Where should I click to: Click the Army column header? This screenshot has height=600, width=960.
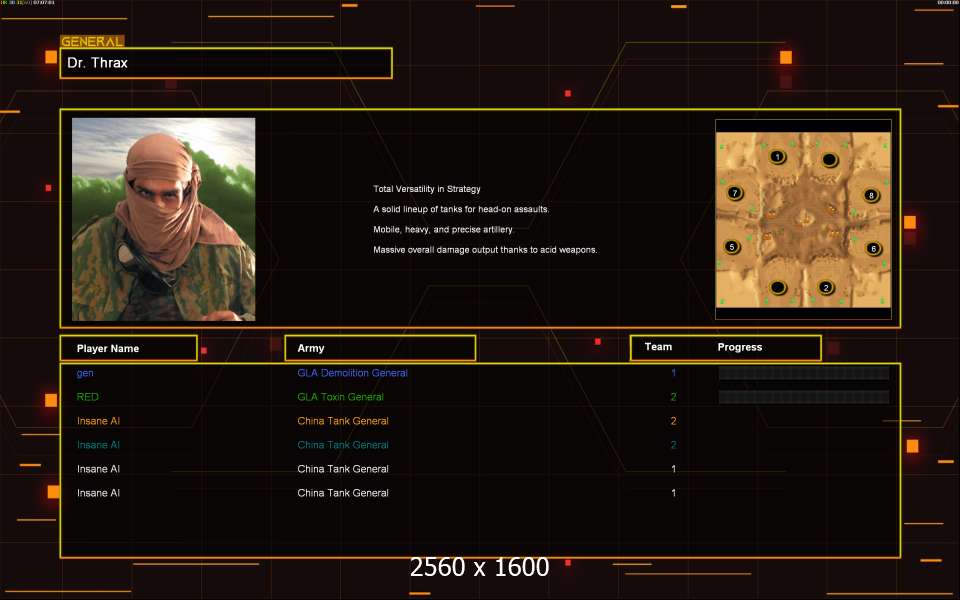(380, 348)
